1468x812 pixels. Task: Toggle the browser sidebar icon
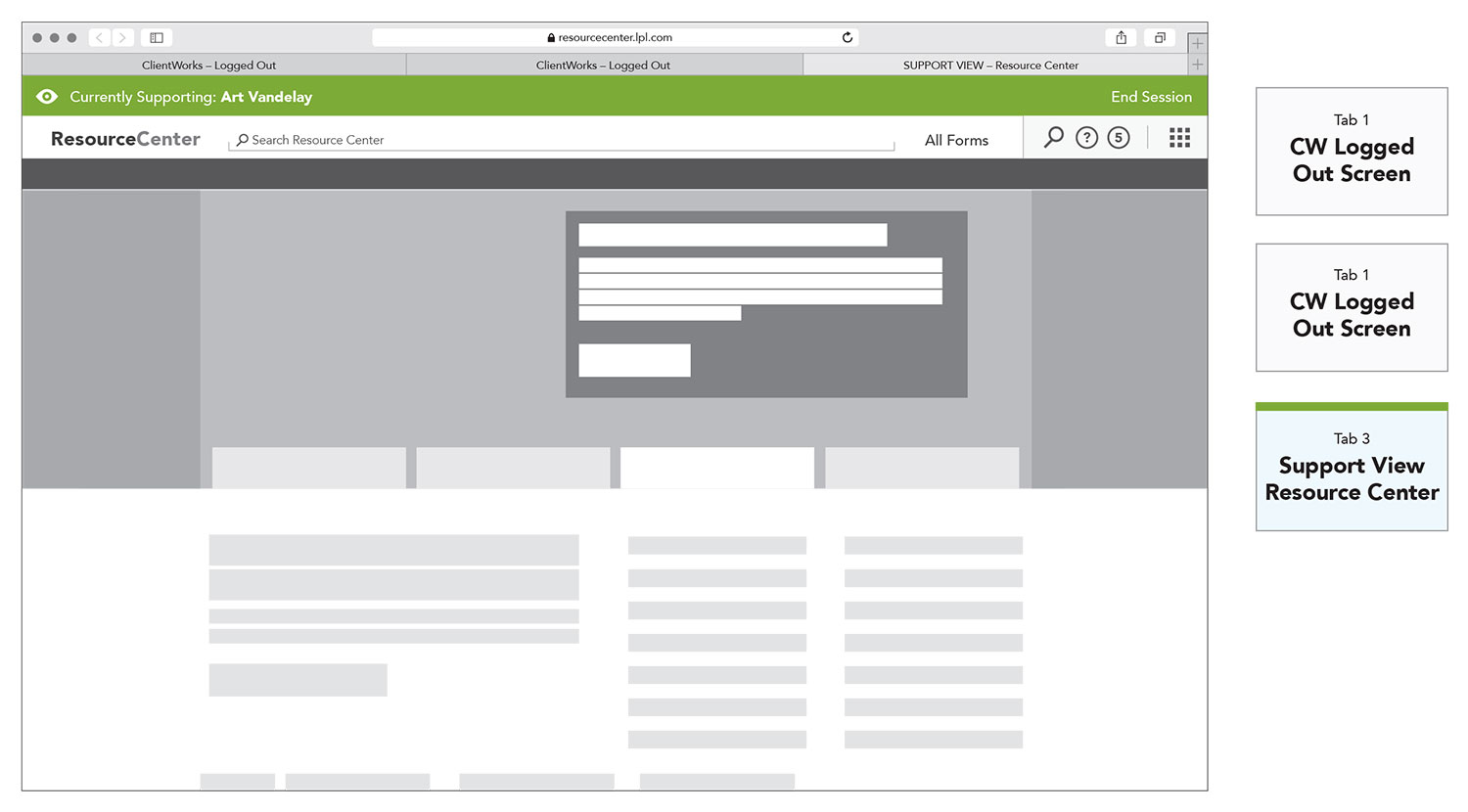(x=157, y=37)
